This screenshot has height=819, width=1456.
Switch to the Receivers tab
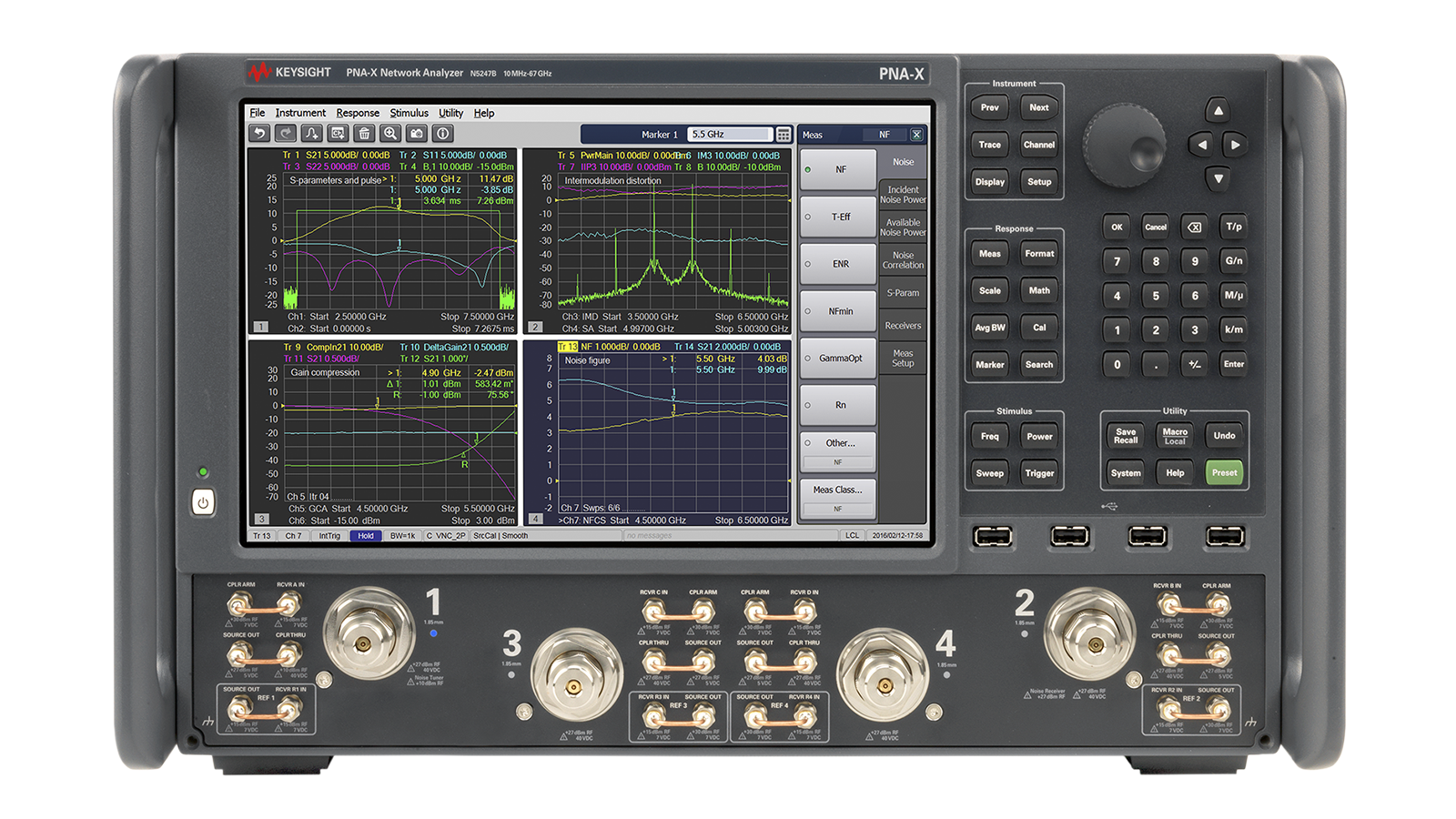point(904,326)
